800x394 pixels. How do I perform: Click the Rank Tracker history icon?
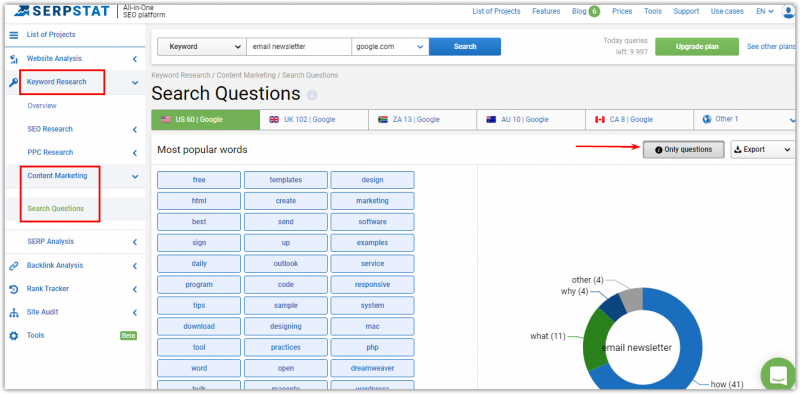tap(14, 289)
